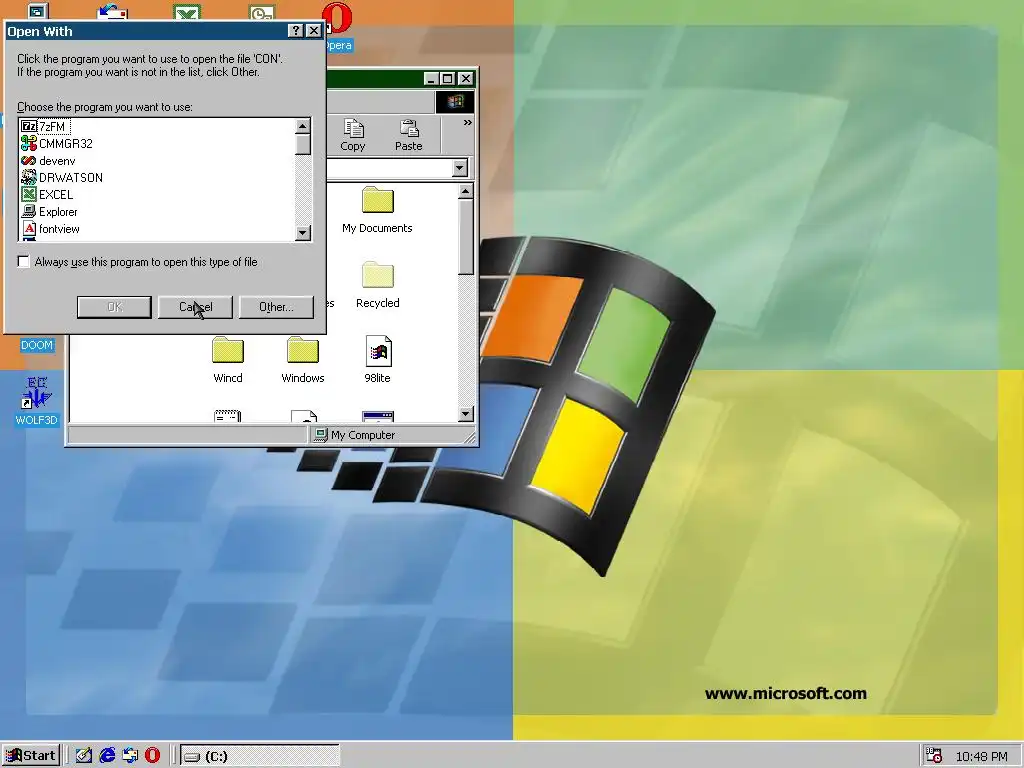
Task: Click the Task Scheduler tray icon
Action: [x=935, y=756]
